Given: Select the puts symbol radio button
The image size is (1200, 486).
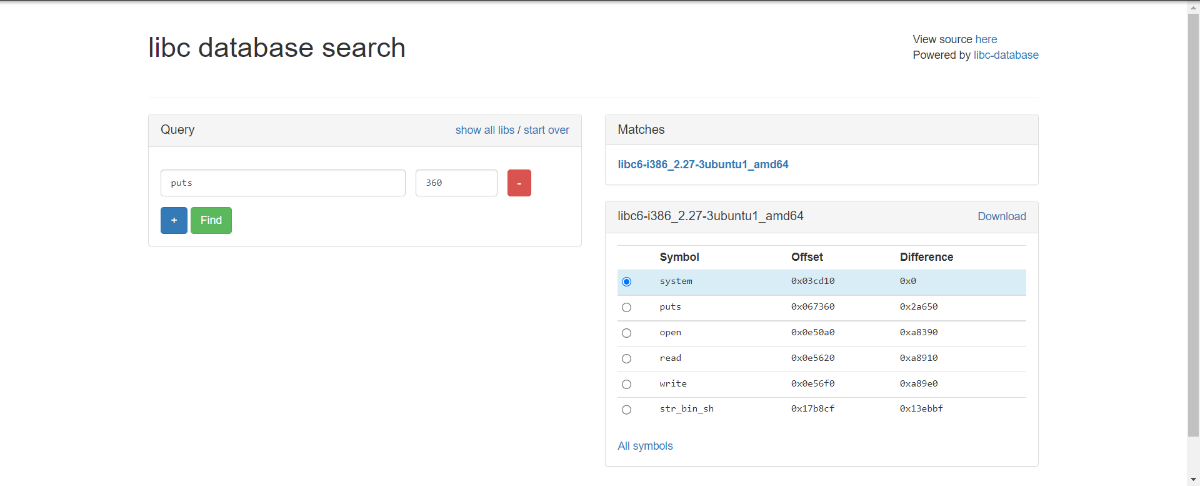Looking at the screenshot, I should pos(627,307).
